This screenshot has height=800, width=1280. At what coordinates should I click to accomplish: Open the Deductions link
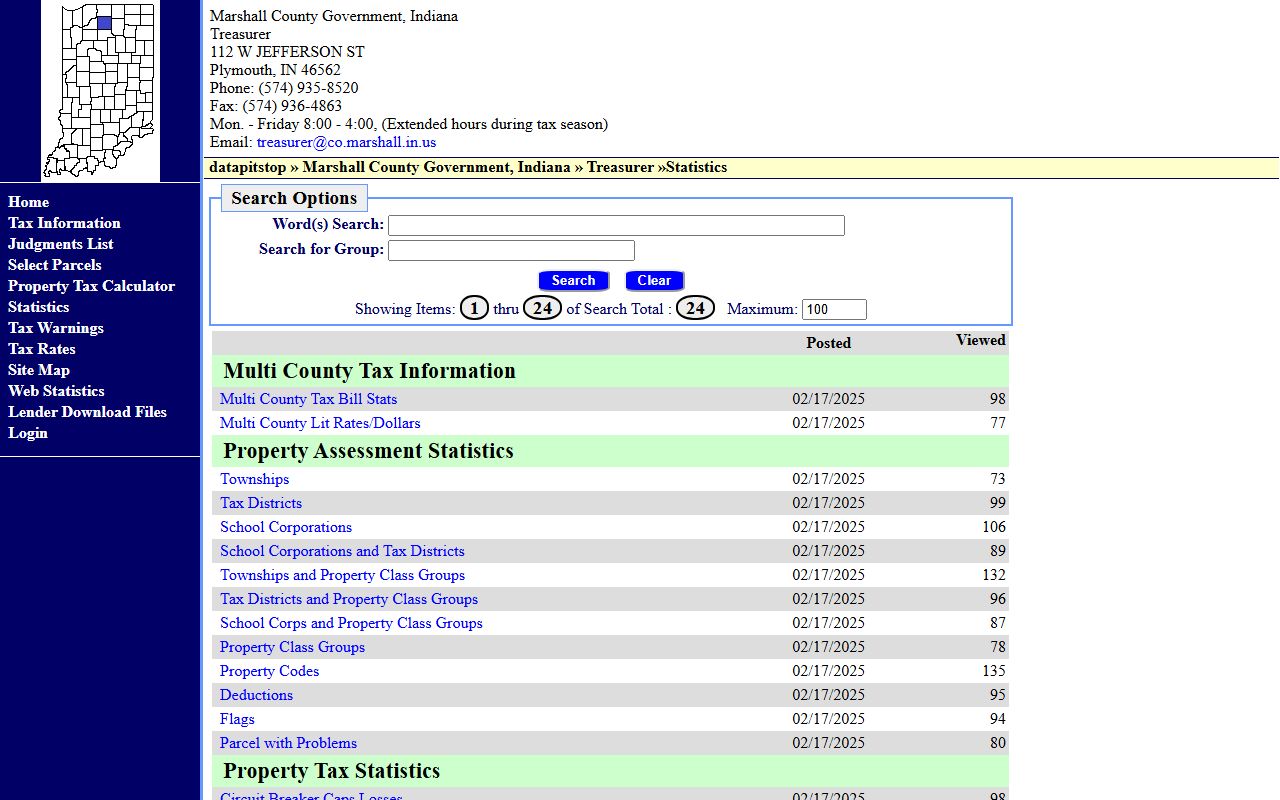pyautogui.click(x=256, y=695)
